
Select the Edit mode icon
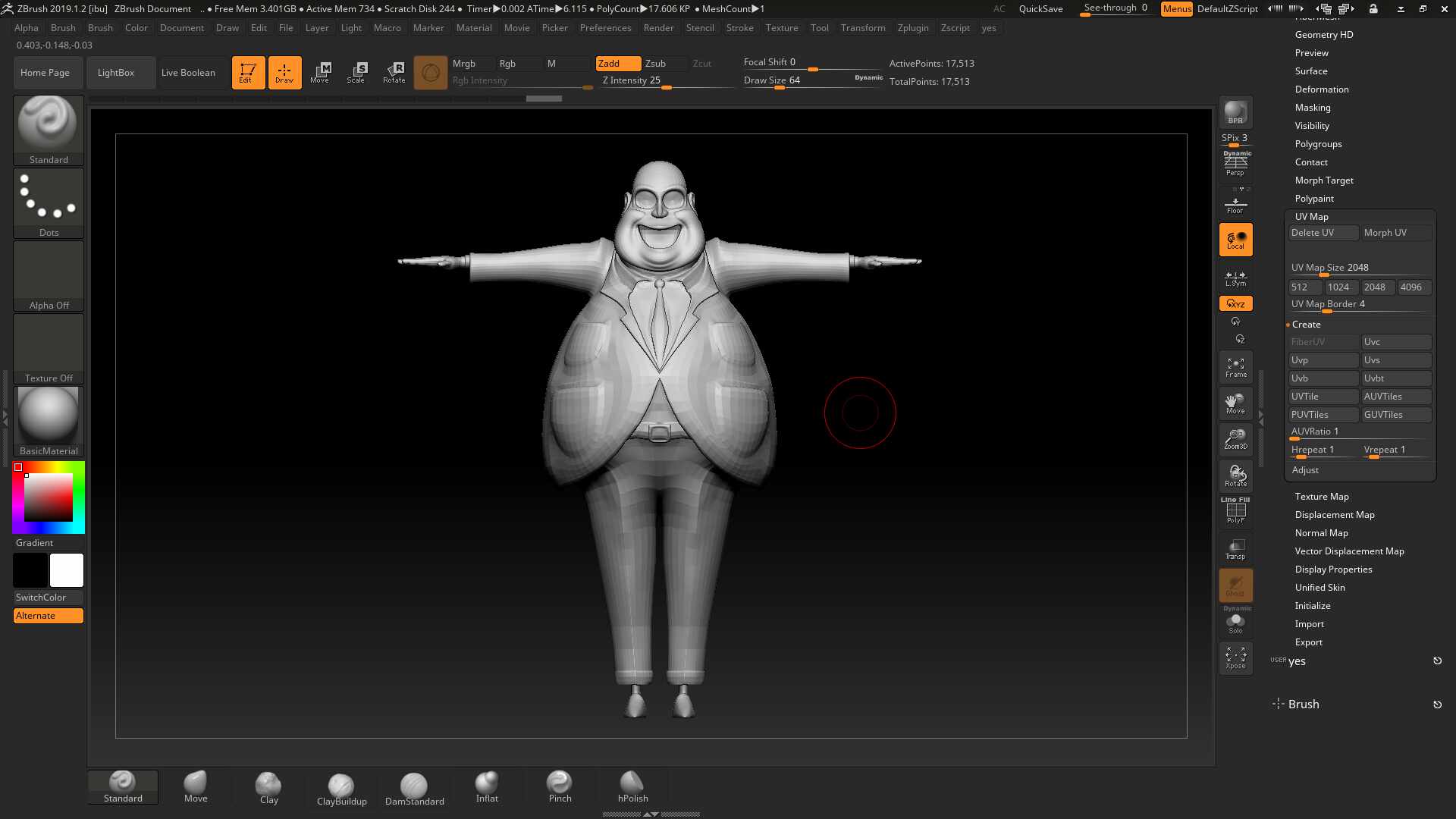(248, 73)
